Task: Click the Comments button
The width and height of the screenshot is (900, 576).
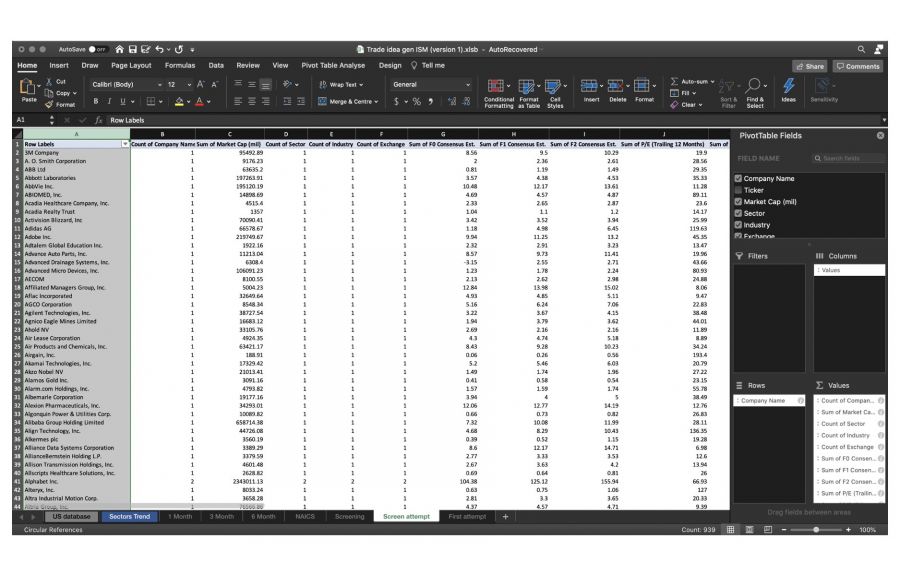Action: (x=858, y=66)
